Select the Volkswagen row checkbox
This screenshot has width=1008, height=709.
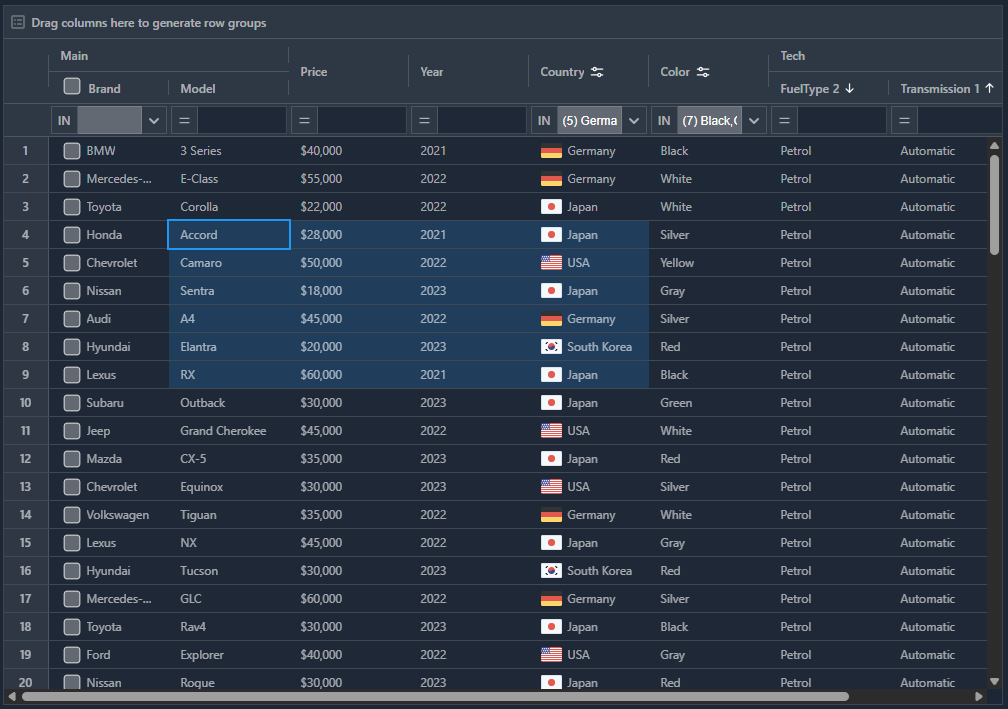pos(72,515)
